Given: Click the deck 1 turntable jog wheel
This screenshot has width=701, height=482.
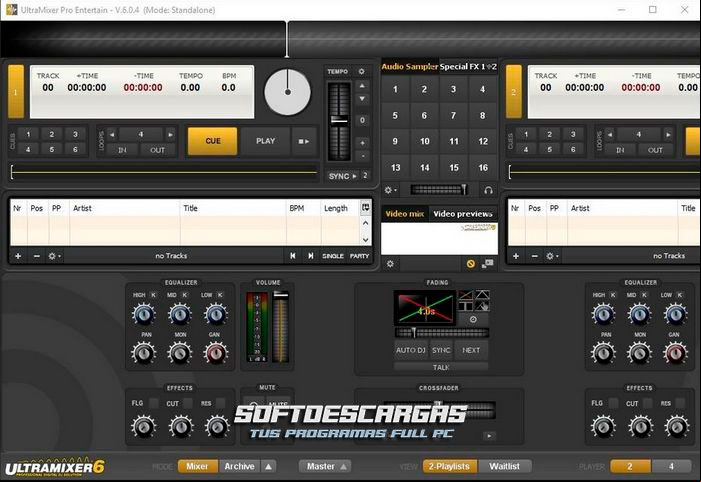Looking at the screenshot, I should coord(287,92).
